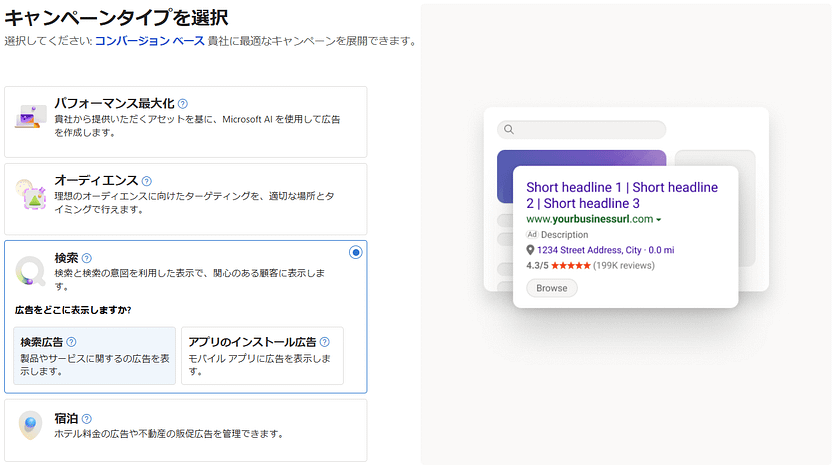Screen dimensions: 840x471
Task: Click the 1234 Street Address link
Action: click(575, 250)
